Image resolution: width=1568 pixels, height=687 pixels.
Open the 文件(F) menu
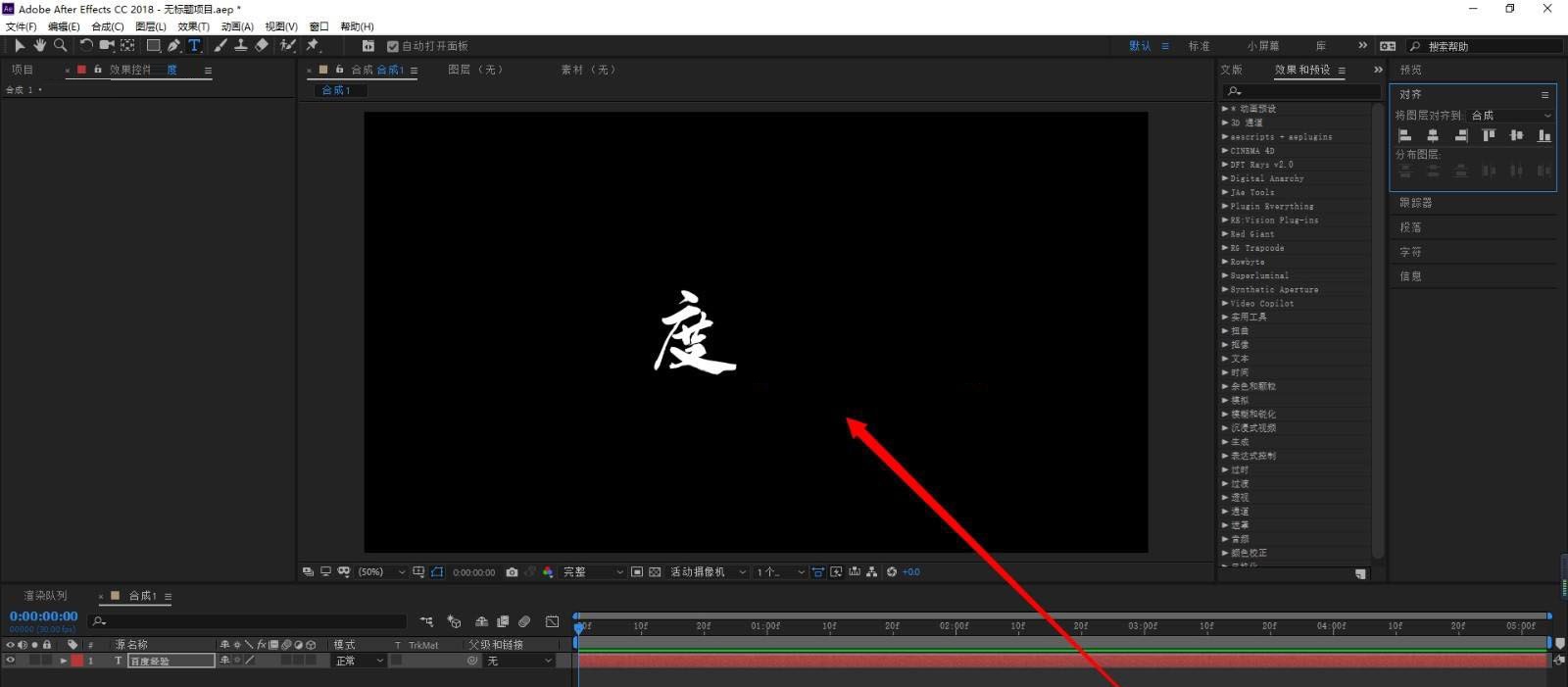coord(21,26)
